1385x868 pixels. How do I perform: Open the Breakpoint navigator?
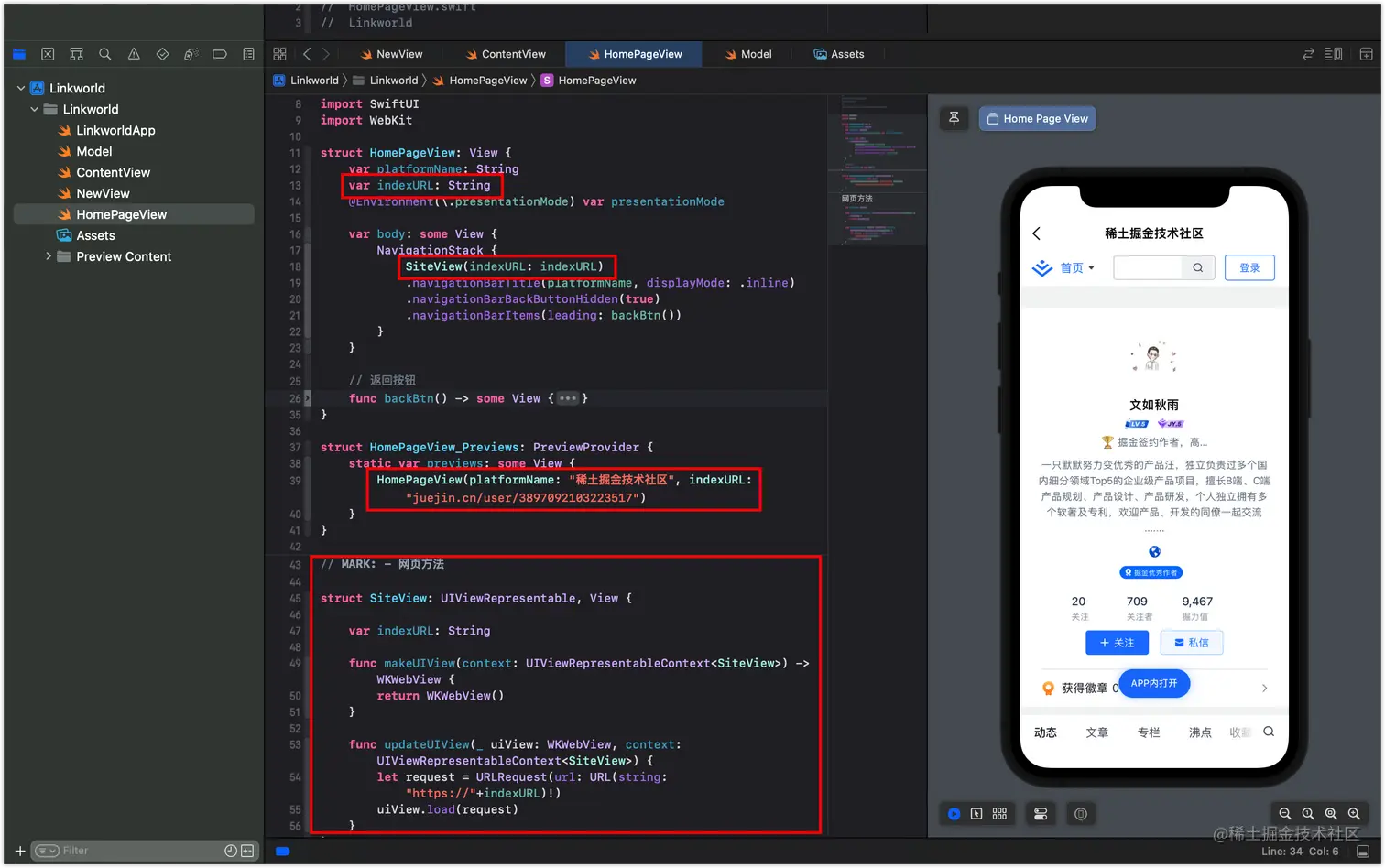[x=220, y=54]
